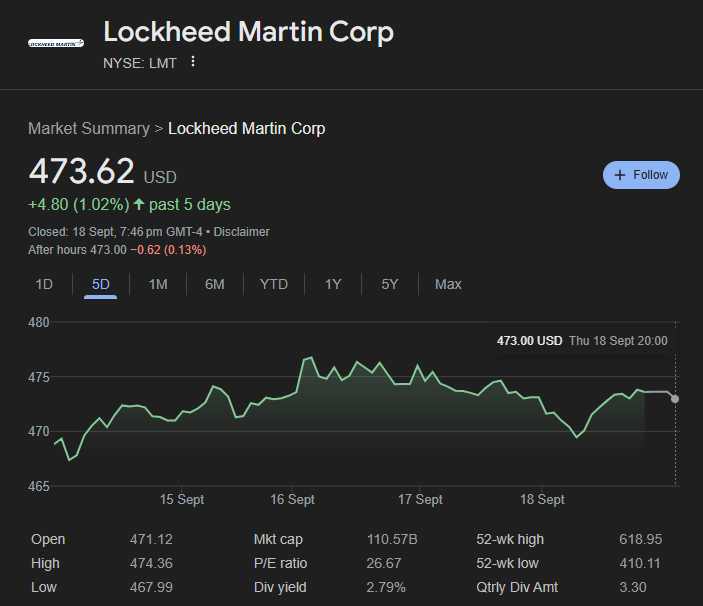The width and height of the screenshot is (703, 606).
Task: Click the 52-wk high label
Action: click(510, 539)
